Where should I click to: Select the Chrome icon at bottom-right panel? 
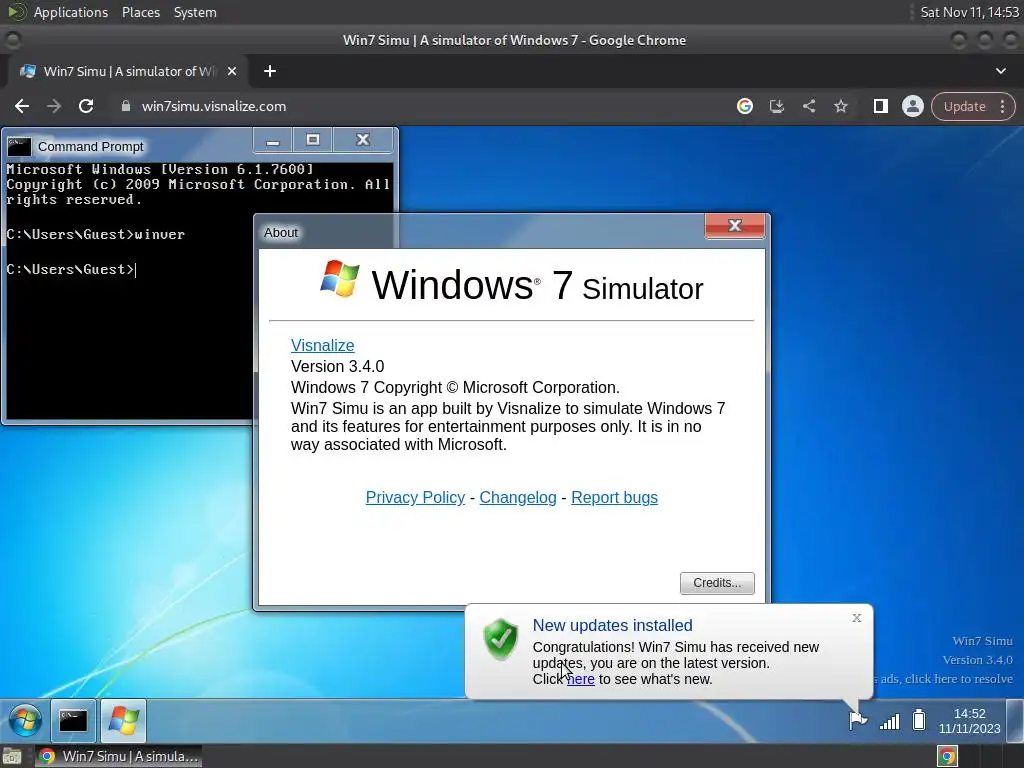947,756
